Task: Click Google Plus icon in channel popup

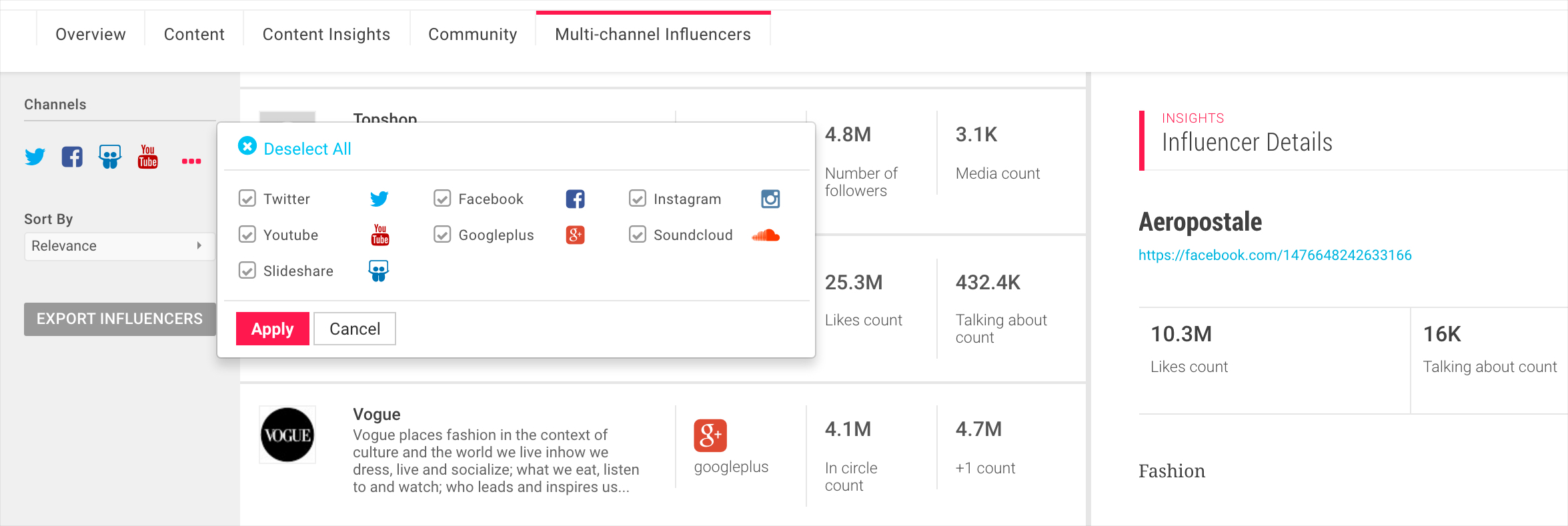Action: 576,235
